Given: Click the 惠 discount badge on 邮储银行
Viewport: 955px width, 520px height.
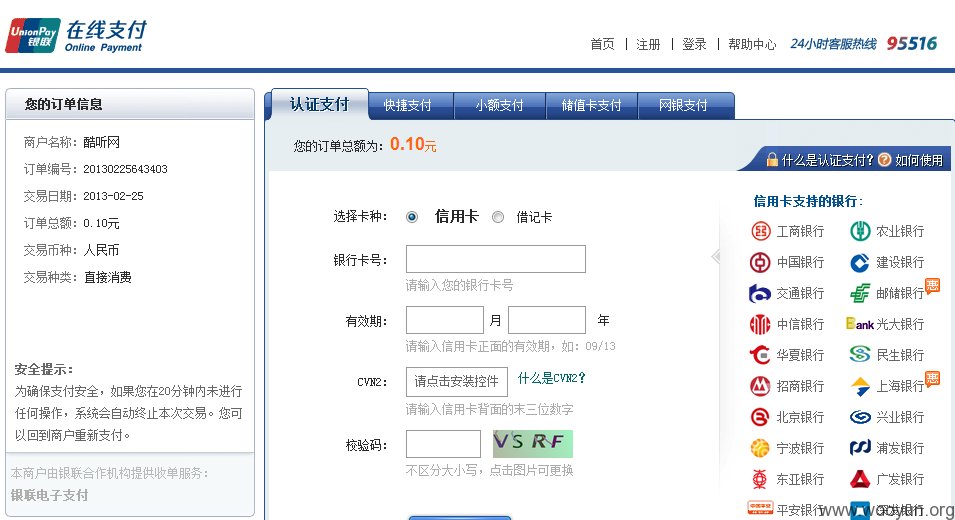Looking at the screenshot, I should click(x=932, y=285).
